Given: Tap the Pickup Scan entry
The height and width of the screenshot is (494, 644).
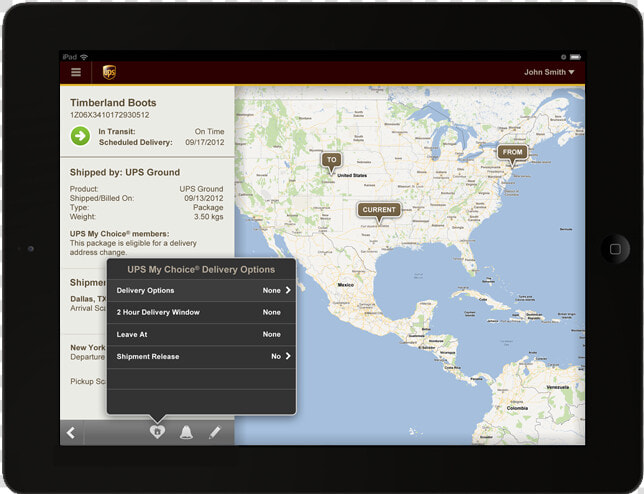Looking at the screenshot, I should click(88, 381).
